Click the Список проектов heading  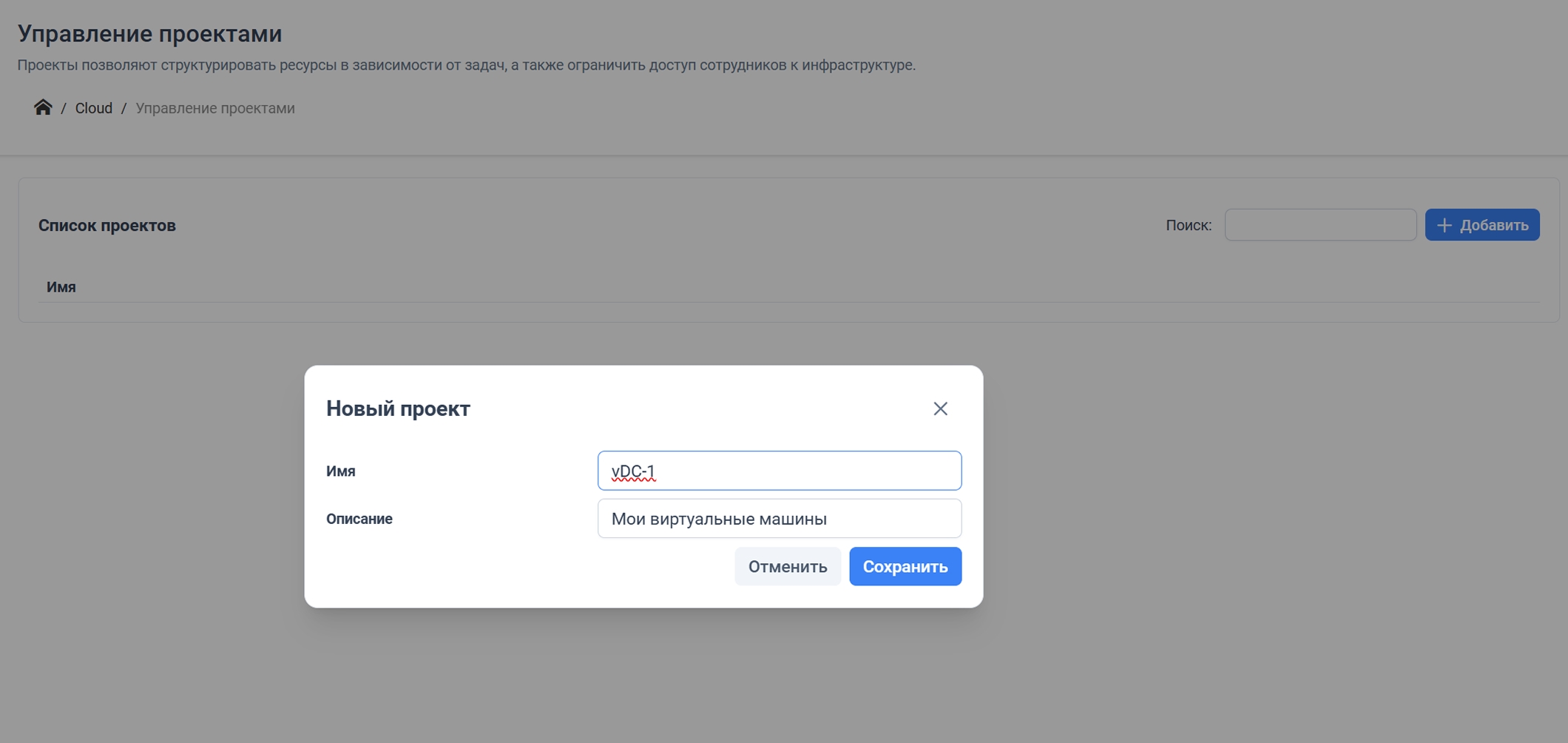coord(107,226)
